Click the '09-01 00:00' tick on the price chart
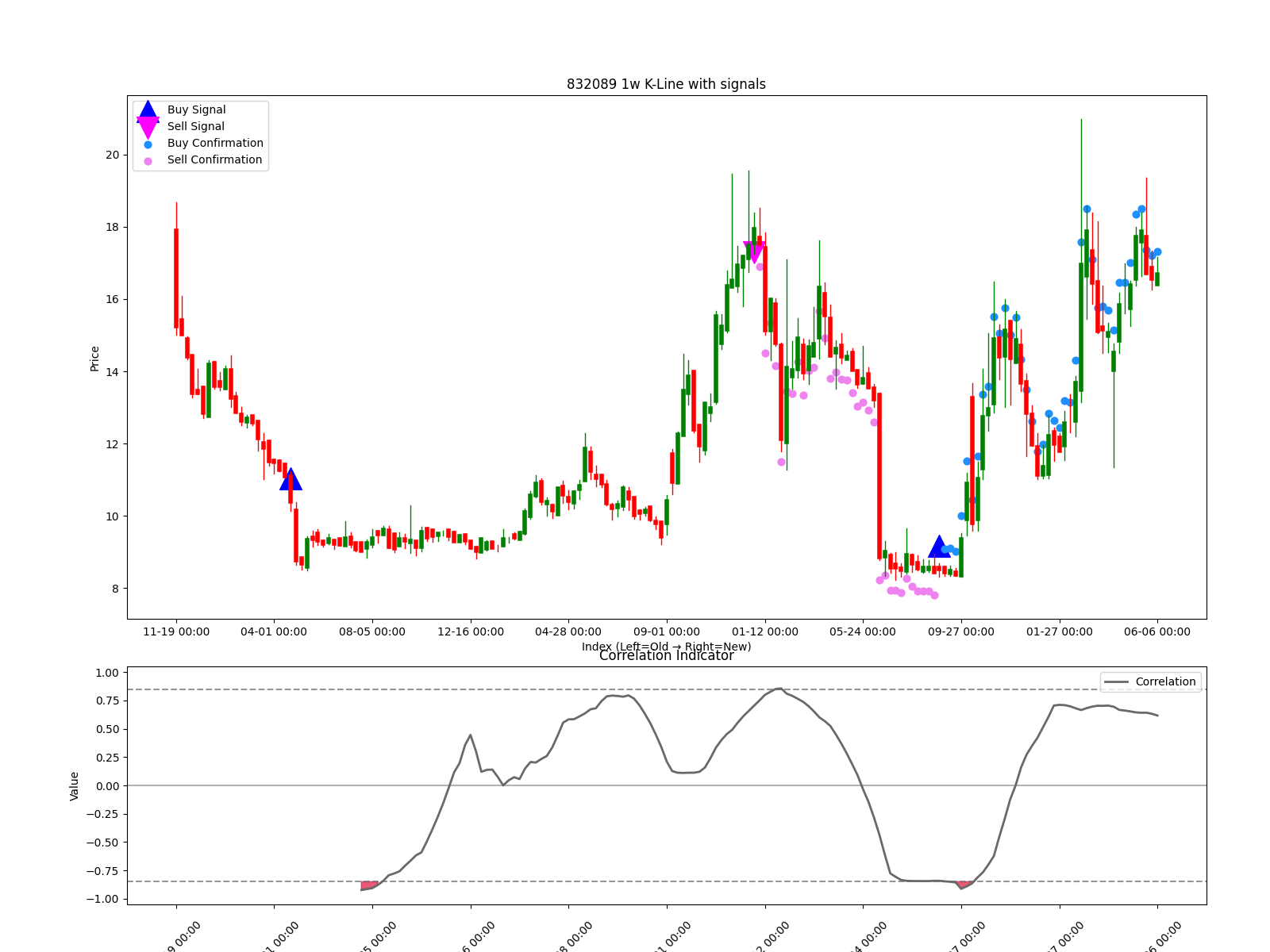1270x952 pixels. point(667,632)
